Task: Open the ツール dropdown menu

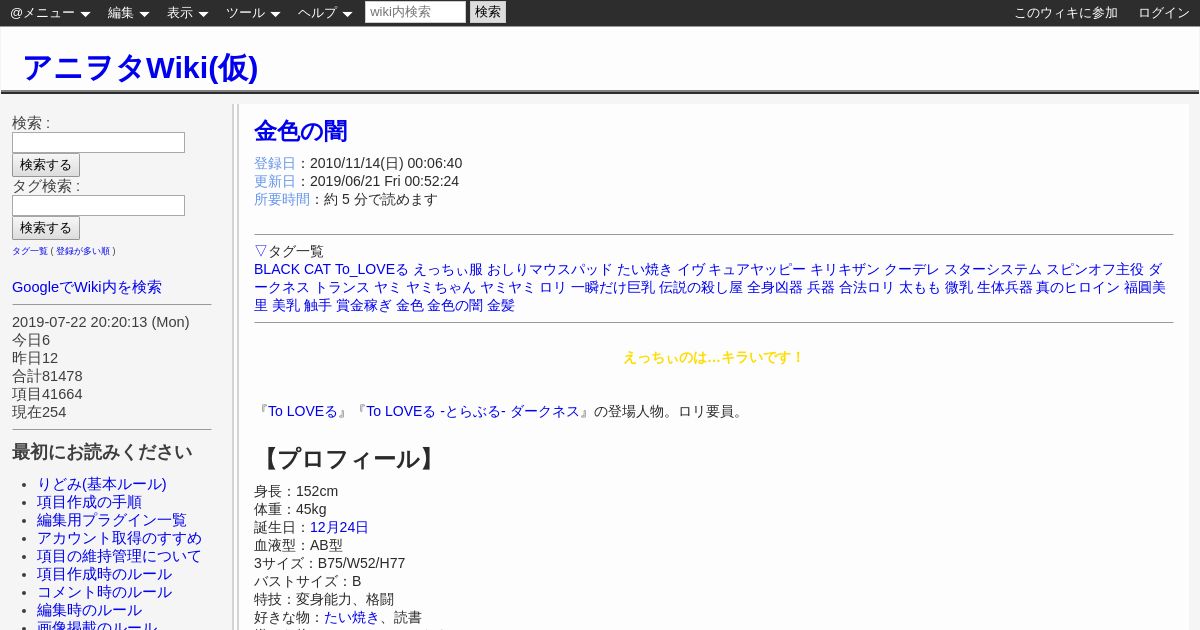Action: pyautogui.click(x=253, y=13)
